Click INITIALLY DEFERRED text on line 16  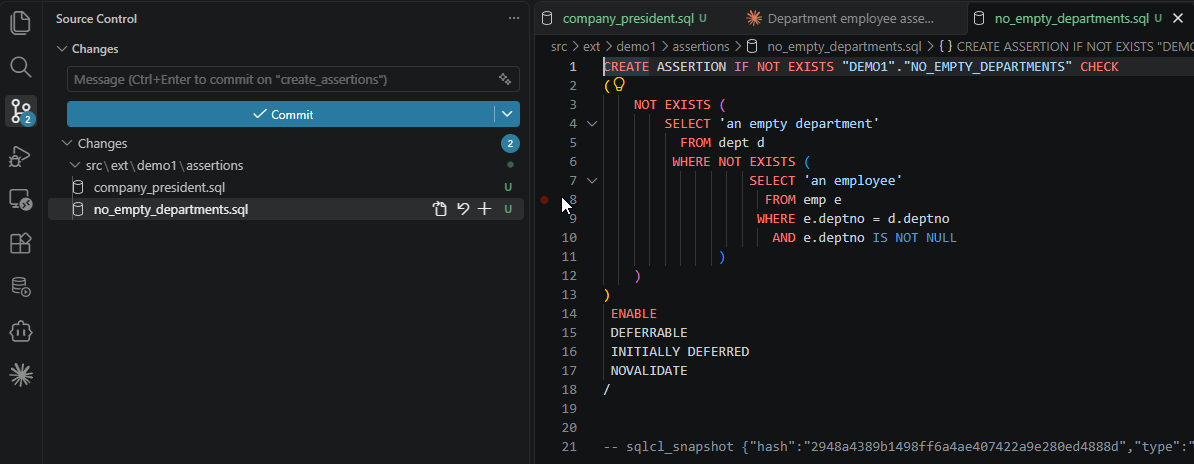[680, 352]
